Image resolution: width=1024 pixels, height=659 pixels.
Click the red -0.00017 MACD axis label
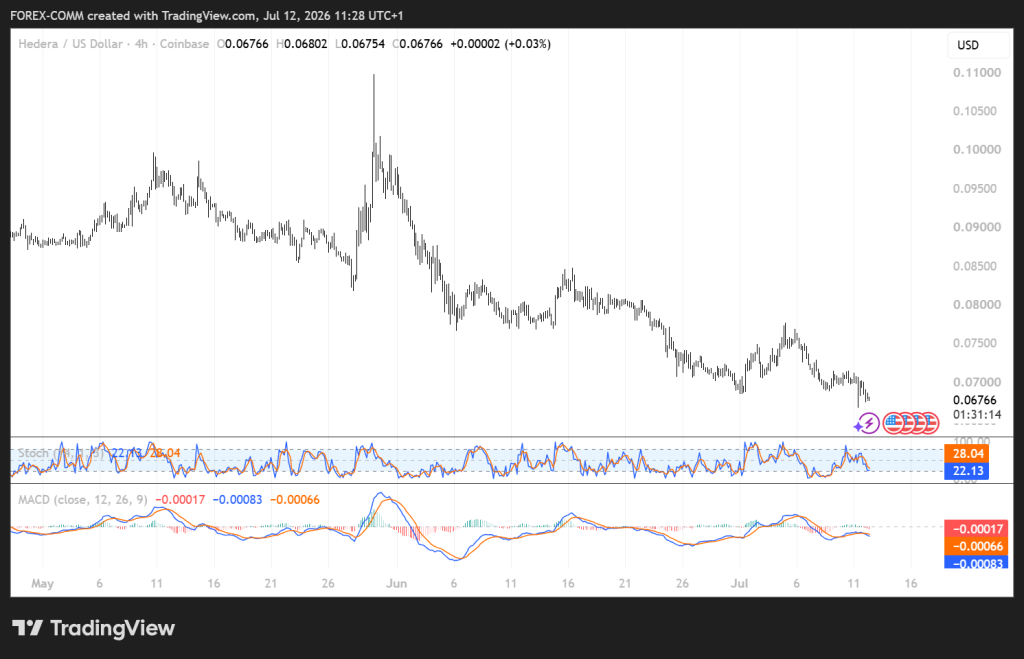click(x=976, y=529)
